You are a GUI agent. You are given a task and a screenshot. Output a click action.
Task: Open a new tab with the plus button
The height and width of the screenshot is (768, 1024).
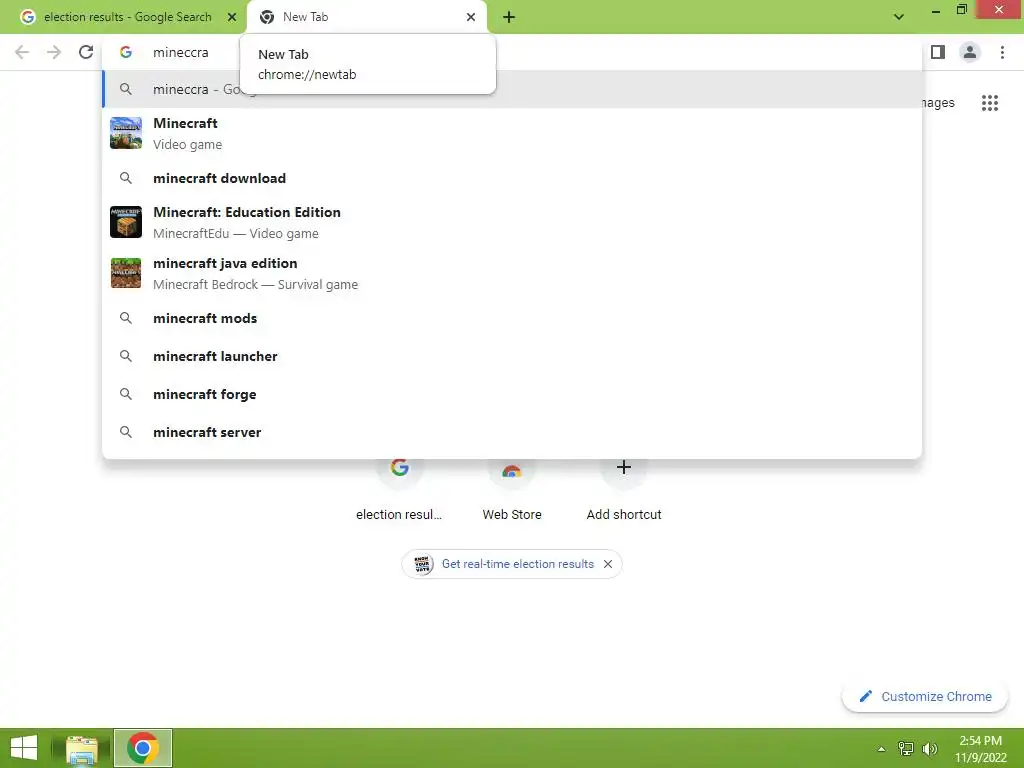[509, 17]
